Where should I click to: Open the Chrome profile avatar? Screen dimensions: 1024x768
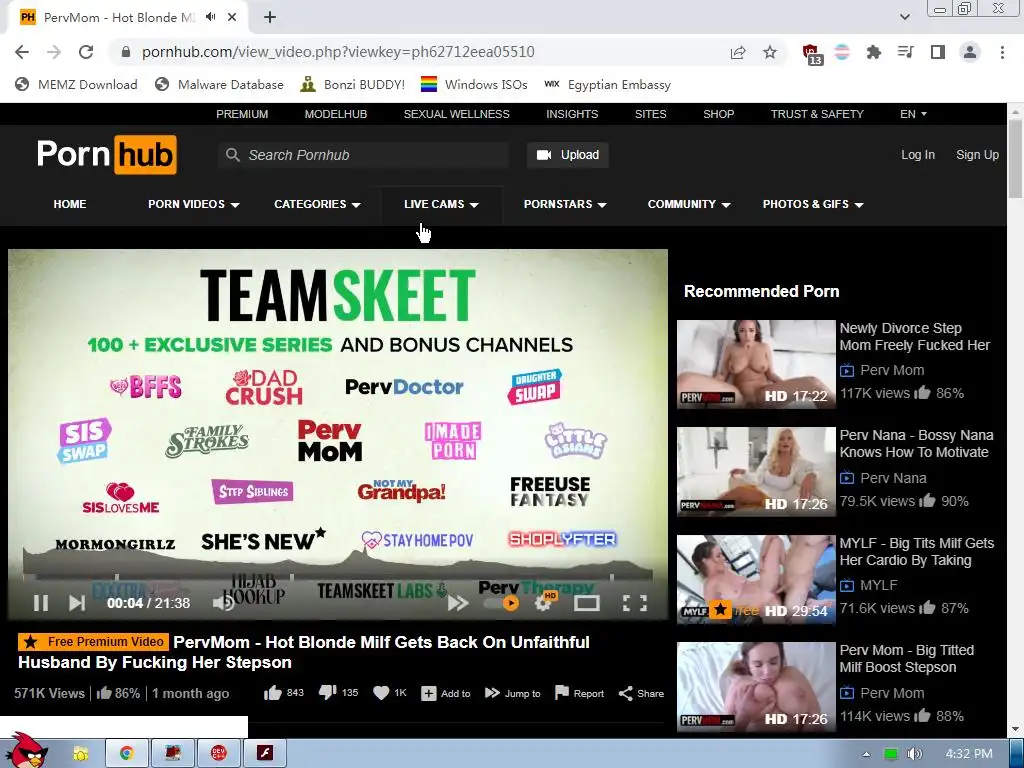pyautogui.click(x=970, y=52)
